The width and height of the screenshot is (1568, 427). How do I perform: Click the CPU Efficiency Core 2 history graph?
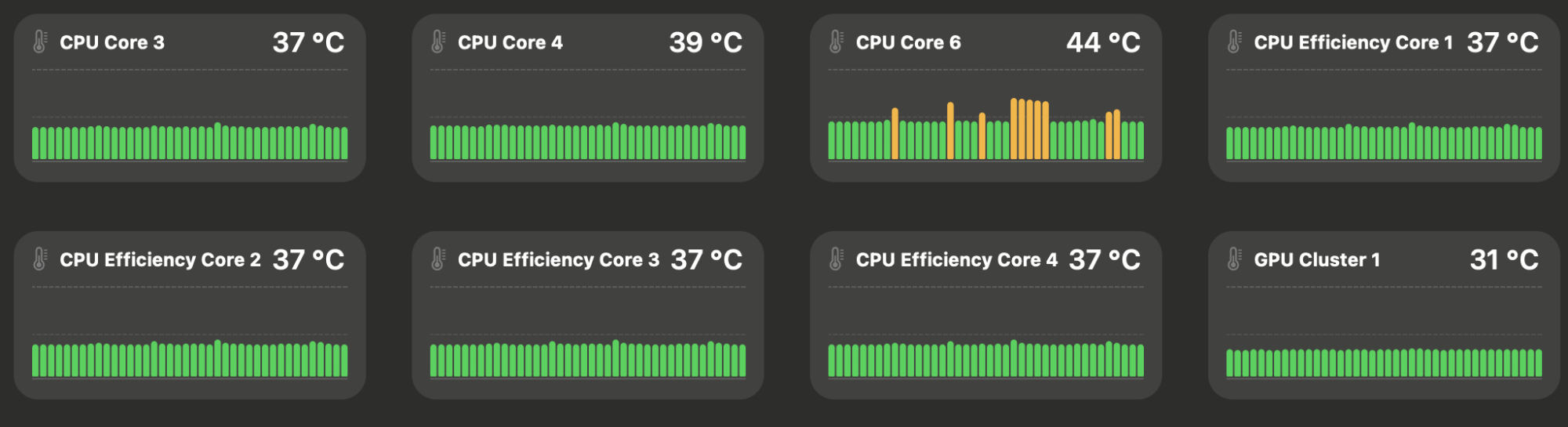(x=190, y=359)
